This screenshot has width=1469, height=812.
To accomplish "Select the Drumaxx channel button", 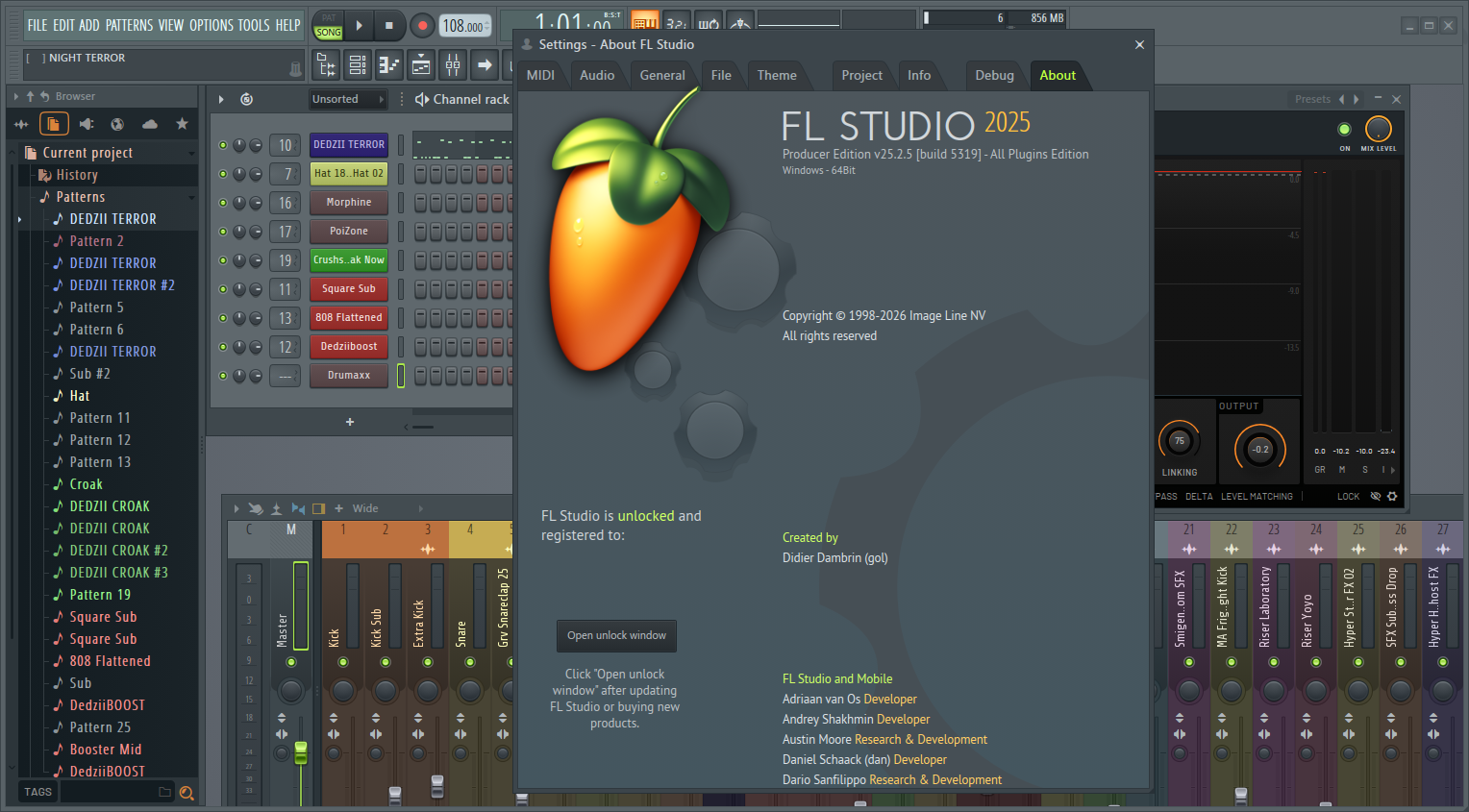I will coord(348,376).
